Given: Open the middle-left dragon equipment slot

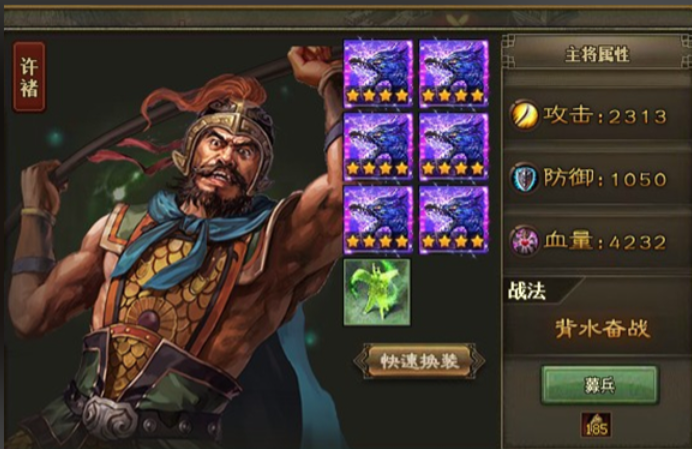Looking at the screenshot, I should pyautogui.click(x=378, y=147).
